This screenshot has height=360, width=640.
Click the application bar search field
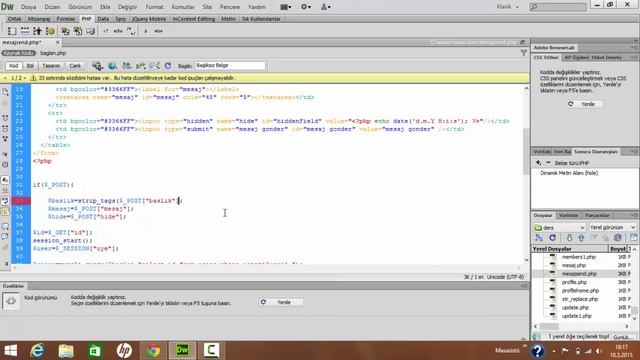[558, 7]
